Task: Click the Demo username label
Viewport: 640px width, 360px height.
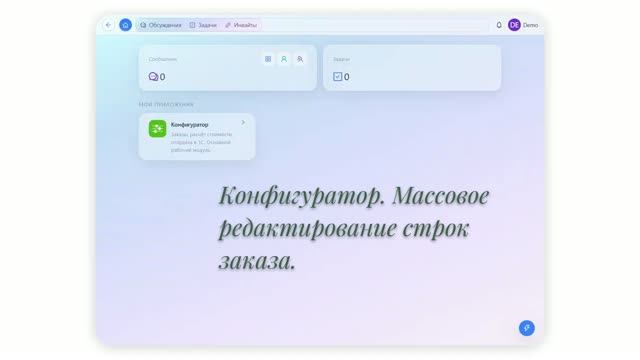Action: pyautogui.click(x=530, y=25)
